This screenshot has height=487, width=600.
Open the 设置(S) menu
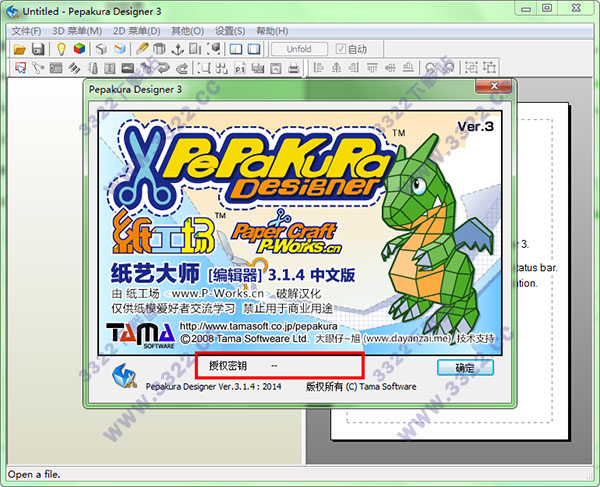(x=230, y=31)
